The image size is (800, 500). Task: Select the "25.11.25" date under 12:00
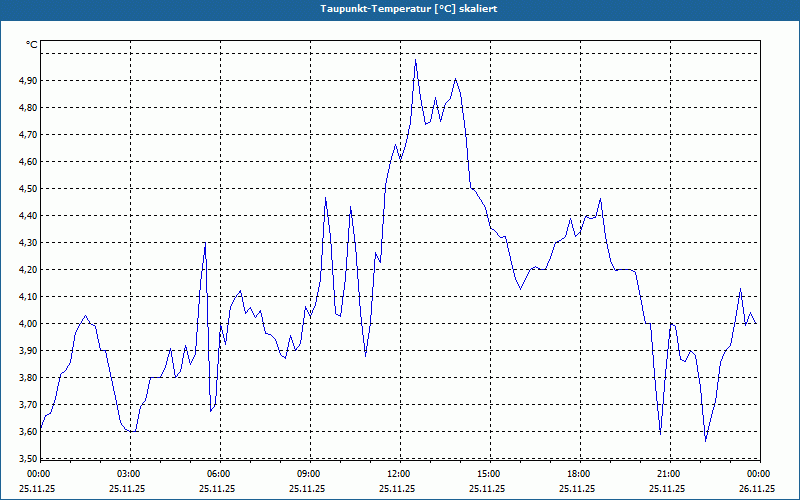398,488
